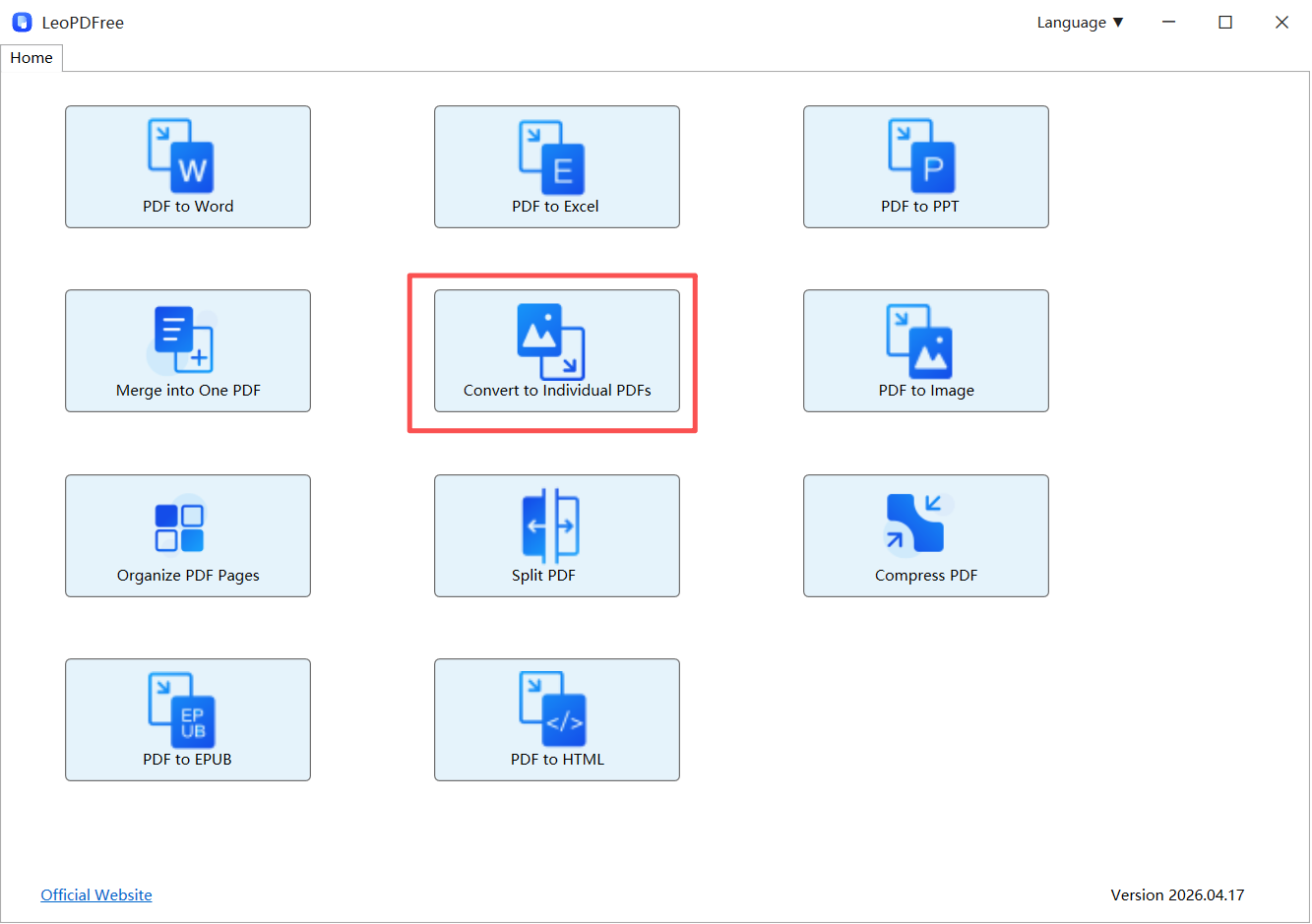Screen dimensions: 1312x924
Task: Open the PDF to Excel converter icon
Action: click(552, 157)
